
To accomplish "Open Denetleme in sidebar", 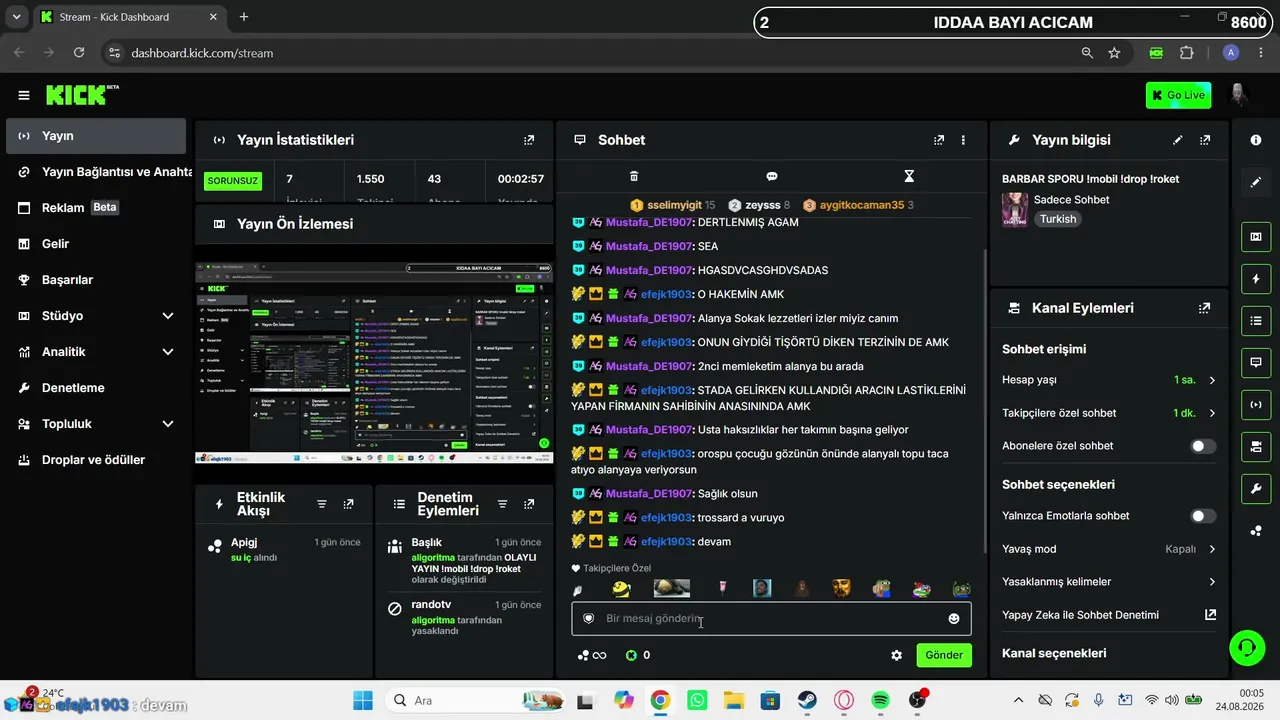I will 96,388.
